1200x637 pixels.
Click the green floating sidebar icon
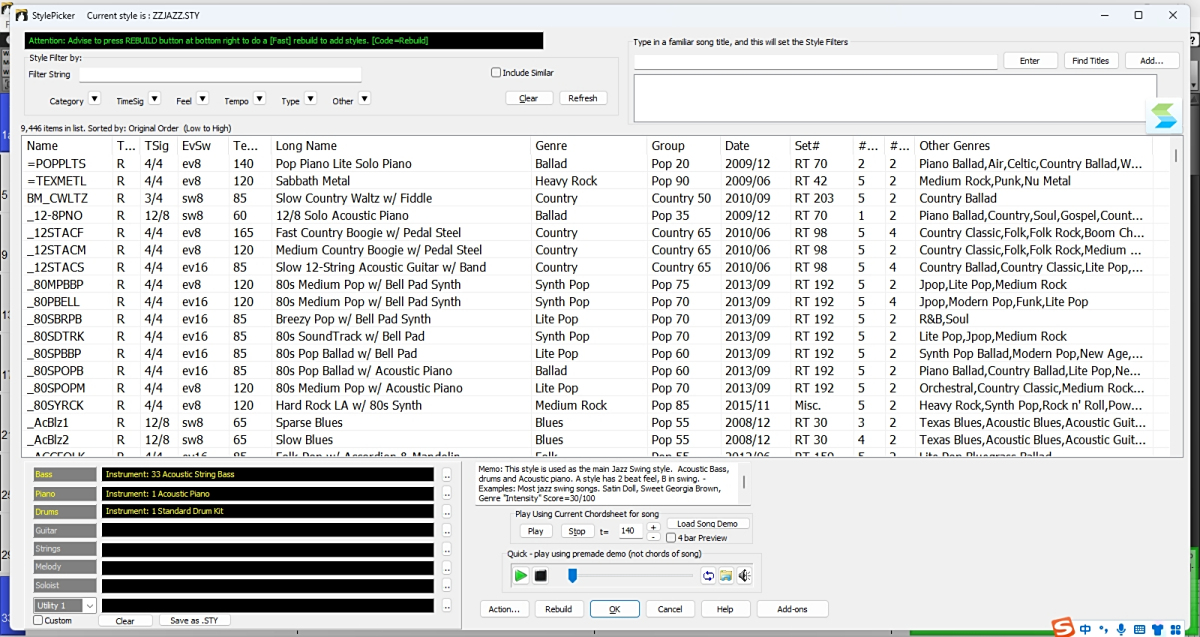coord(1164,115)
